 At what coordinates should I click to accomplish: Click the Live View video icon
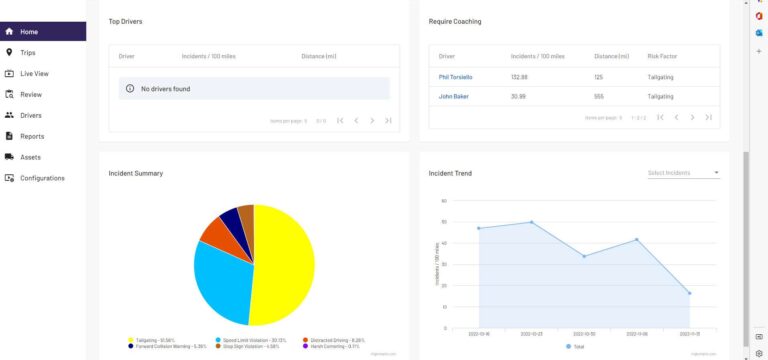click(x=9, y=73)
